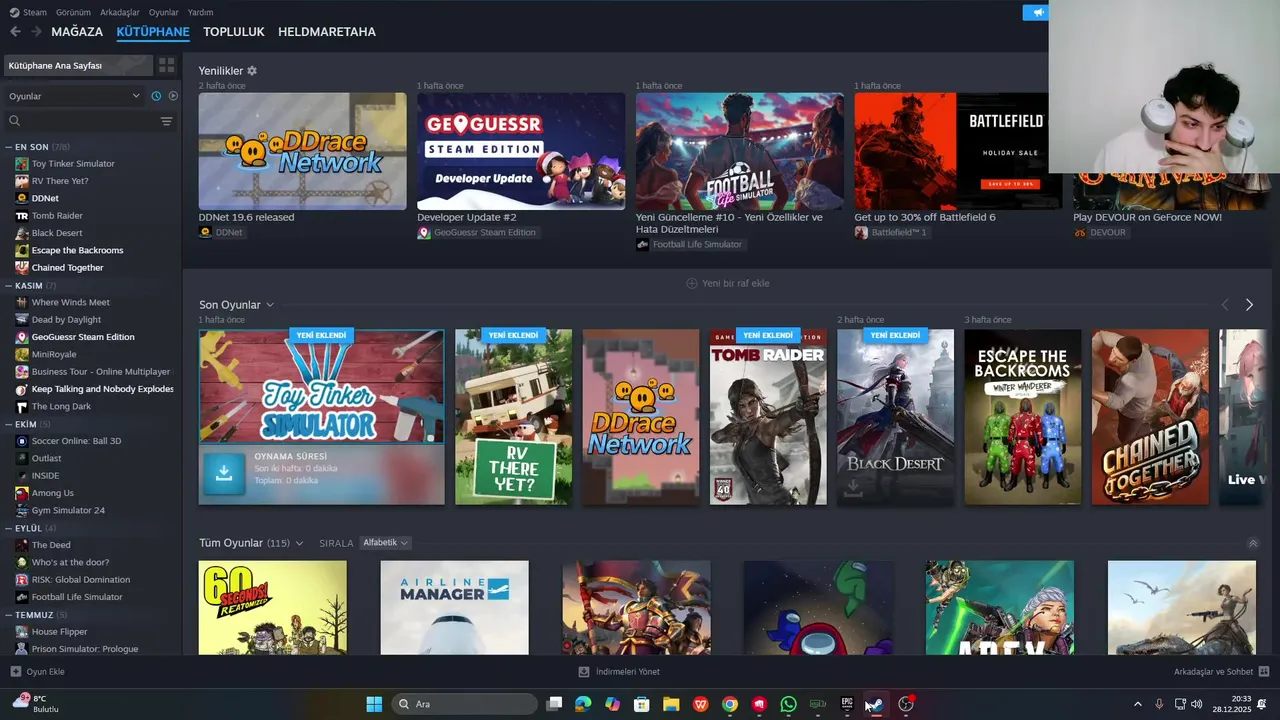Add a game via Oyun Ekle
Viewport: 1280px width, 720px height.
coord(37,672)
